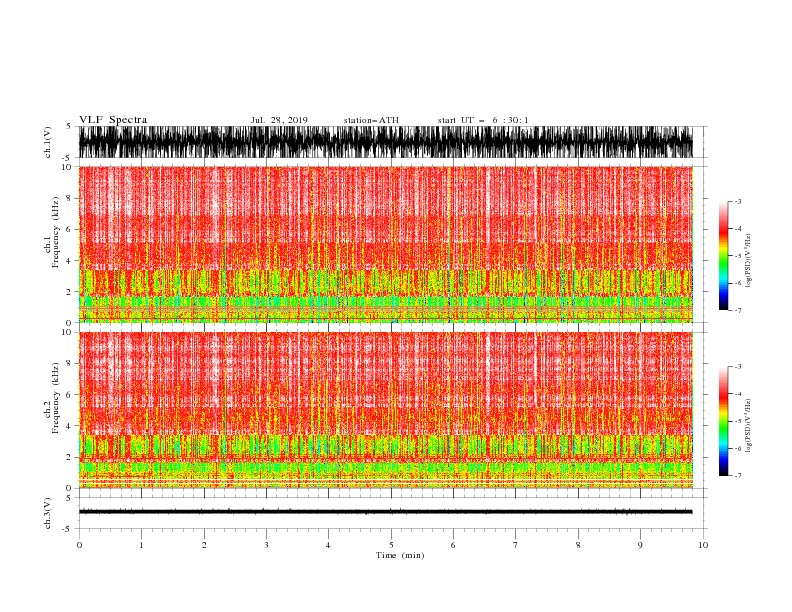Click the time axis tick label "5"
The width and height of the screenshot is (792, 612).
click(391, 545)
